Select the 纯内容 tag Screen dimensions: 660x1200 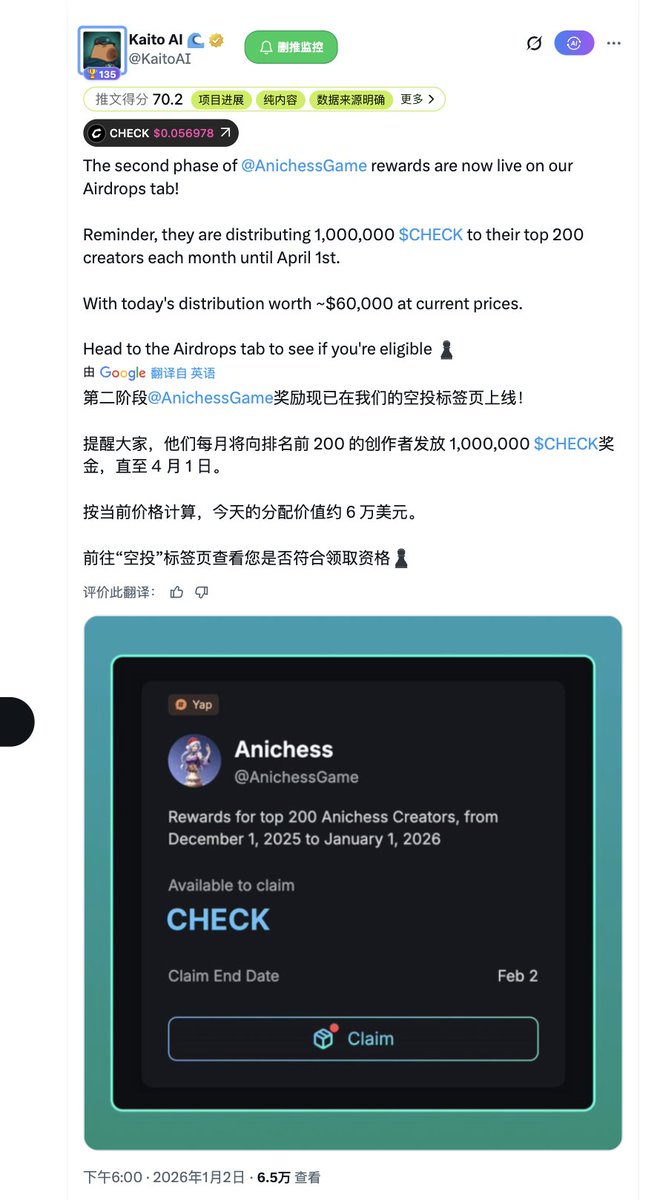pyautogui.click(x=279, y=100)
